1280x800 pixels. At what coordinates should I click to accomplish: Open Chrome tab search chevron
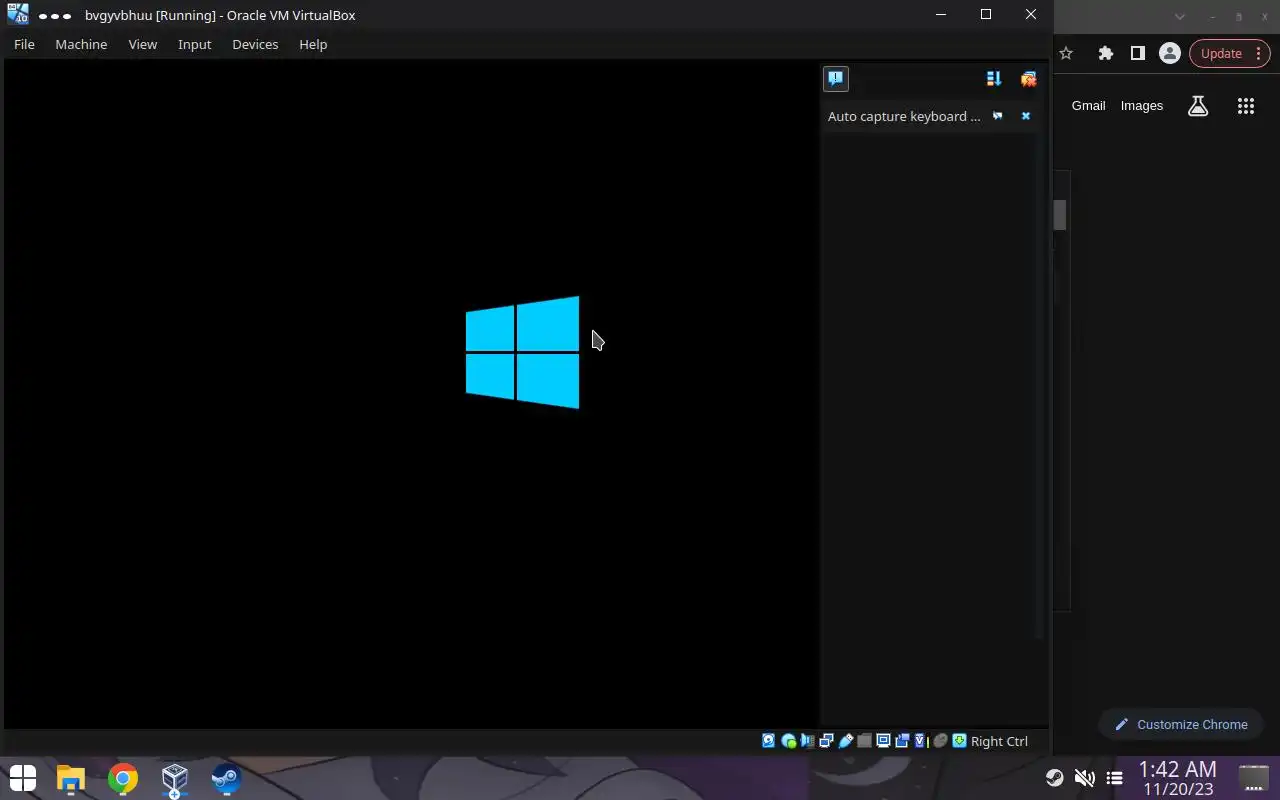(1180, 16)
